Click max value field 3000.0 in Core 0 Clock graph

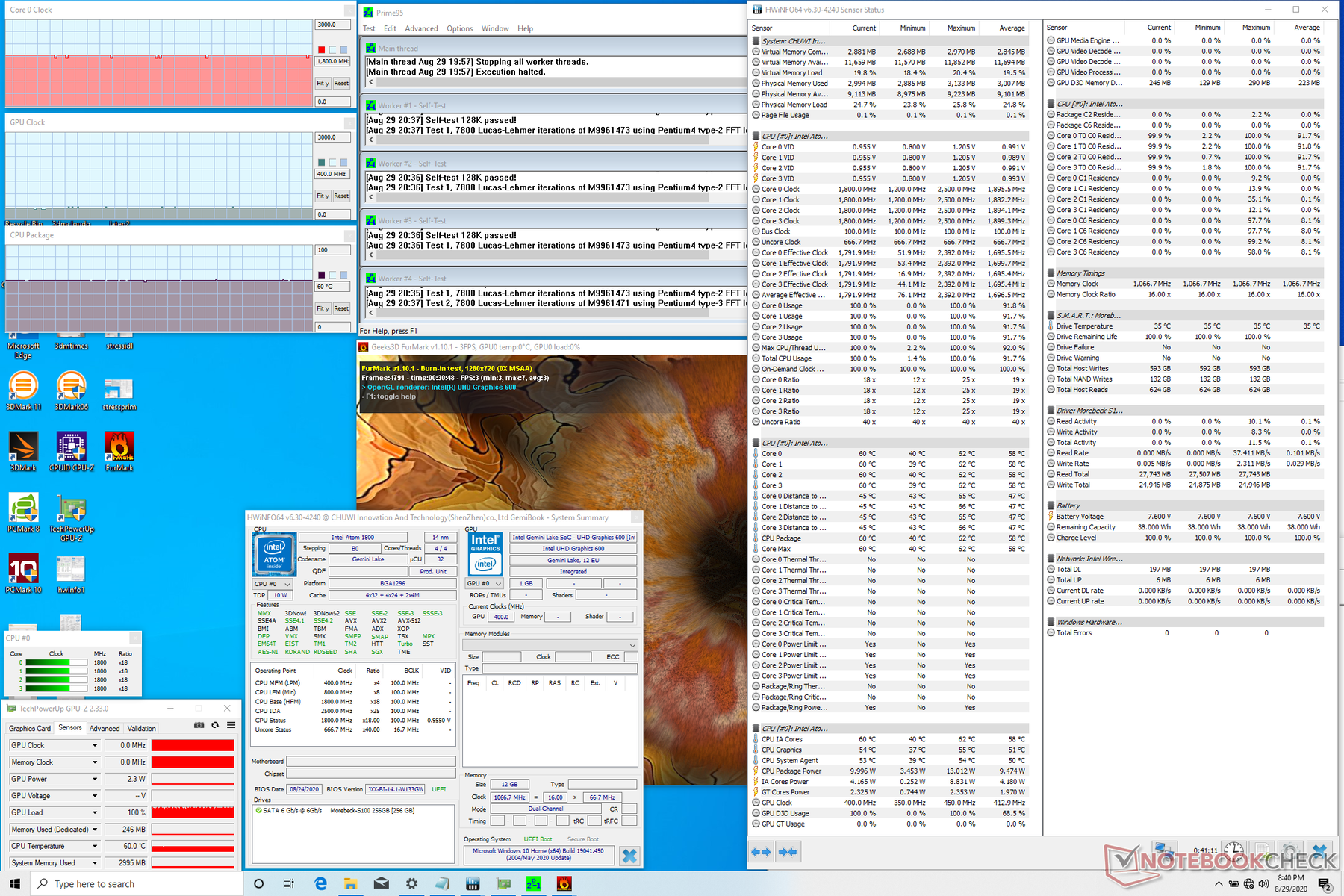click(x=332, y=25)
